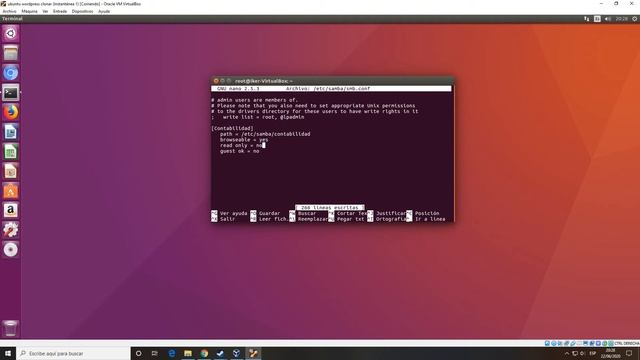Open System Settings from the launcher
Screen dimensions: 640x360
(11, 230)
